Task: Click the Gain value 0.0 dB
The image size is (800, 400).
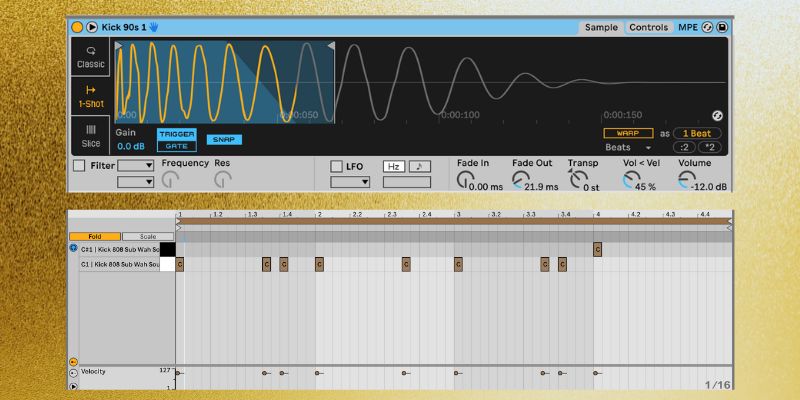Action: [x=131, y=146]
